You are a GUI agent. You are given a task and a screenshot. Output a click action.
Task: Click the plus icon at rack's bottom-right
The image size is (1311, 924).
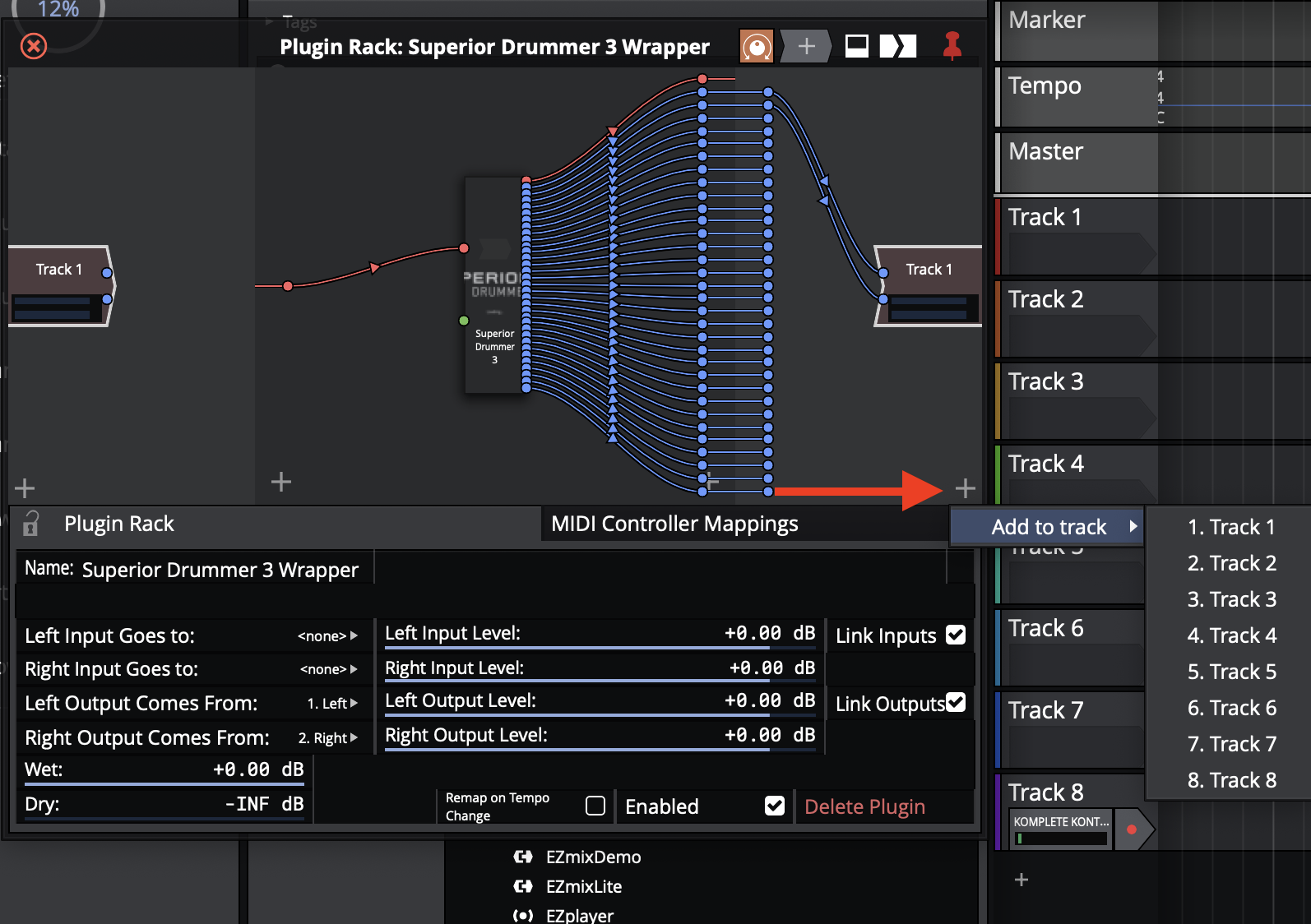click(x=966, y=489)
